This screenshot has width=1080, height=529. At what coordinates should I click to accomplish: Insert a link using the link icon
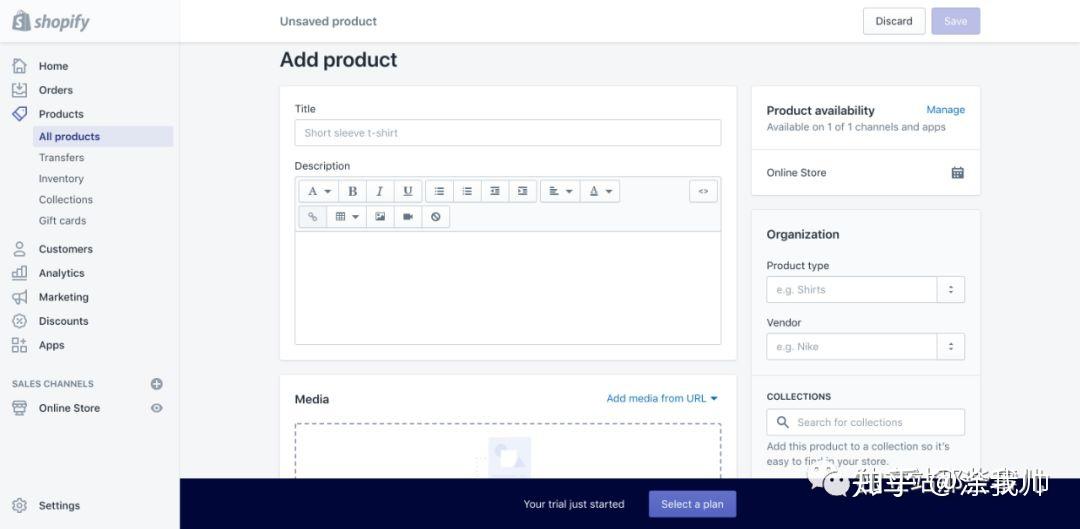tap(312, 216)
